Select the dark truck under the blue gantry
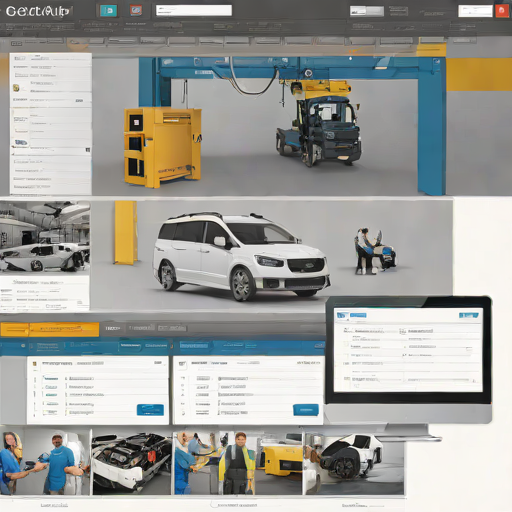 pos(319,132)
